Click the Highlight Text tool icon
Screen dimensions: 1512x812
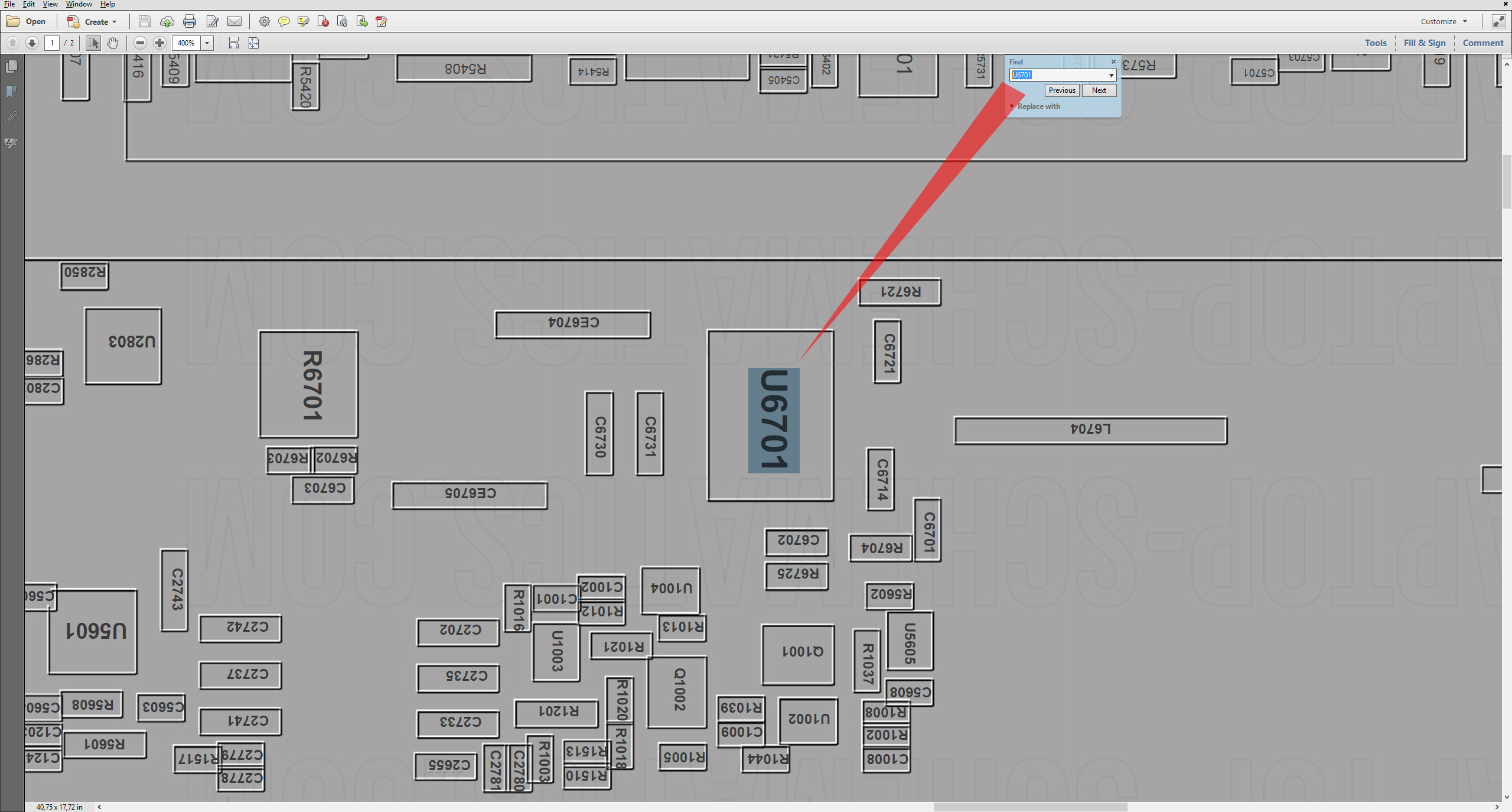pos(304,22)
